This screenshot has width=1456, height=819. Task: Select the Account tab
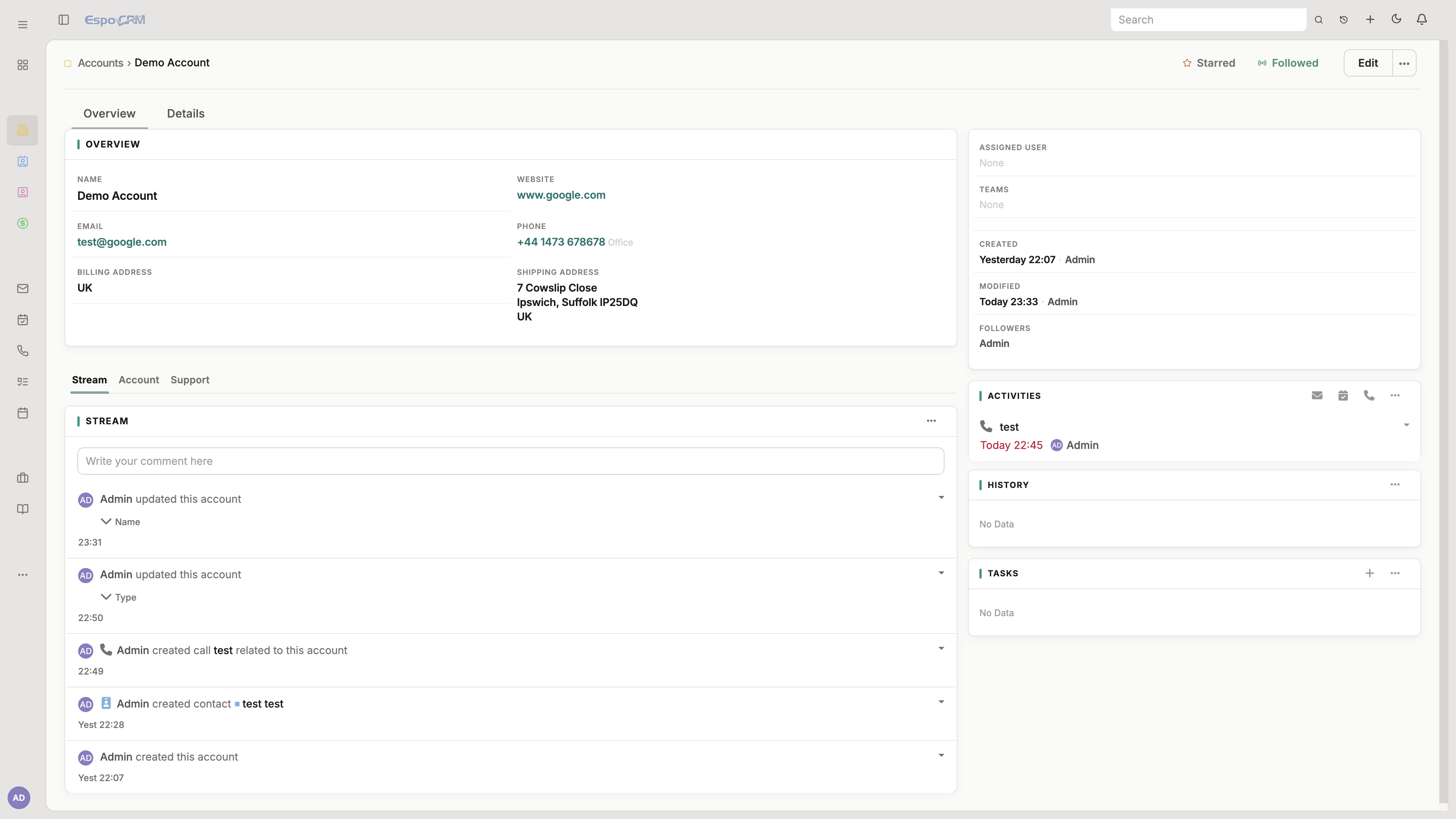pyautogui.click(x=138, y=380)
